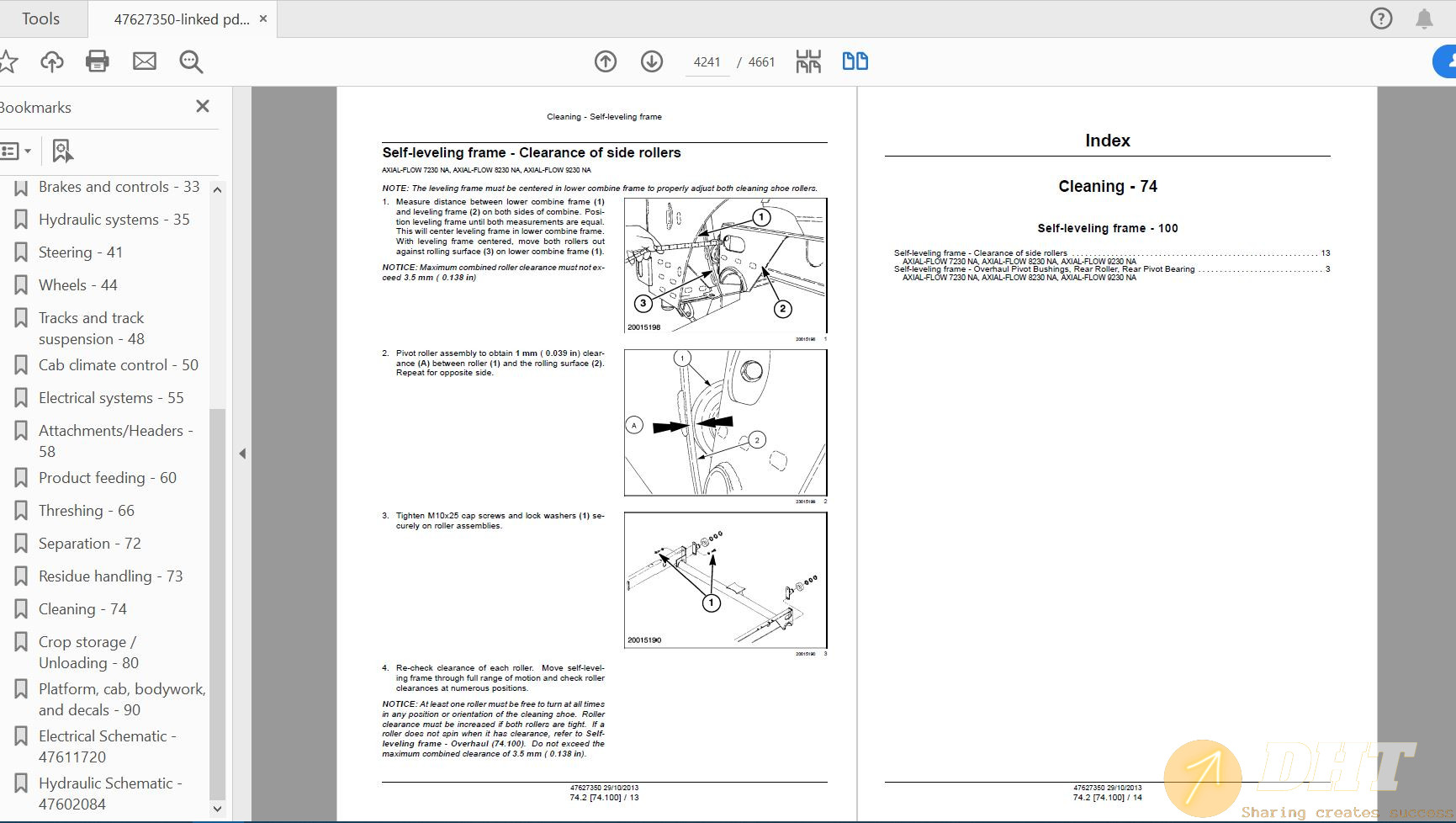Click the Cleaning - 74 index heading

pos(1108,186)
